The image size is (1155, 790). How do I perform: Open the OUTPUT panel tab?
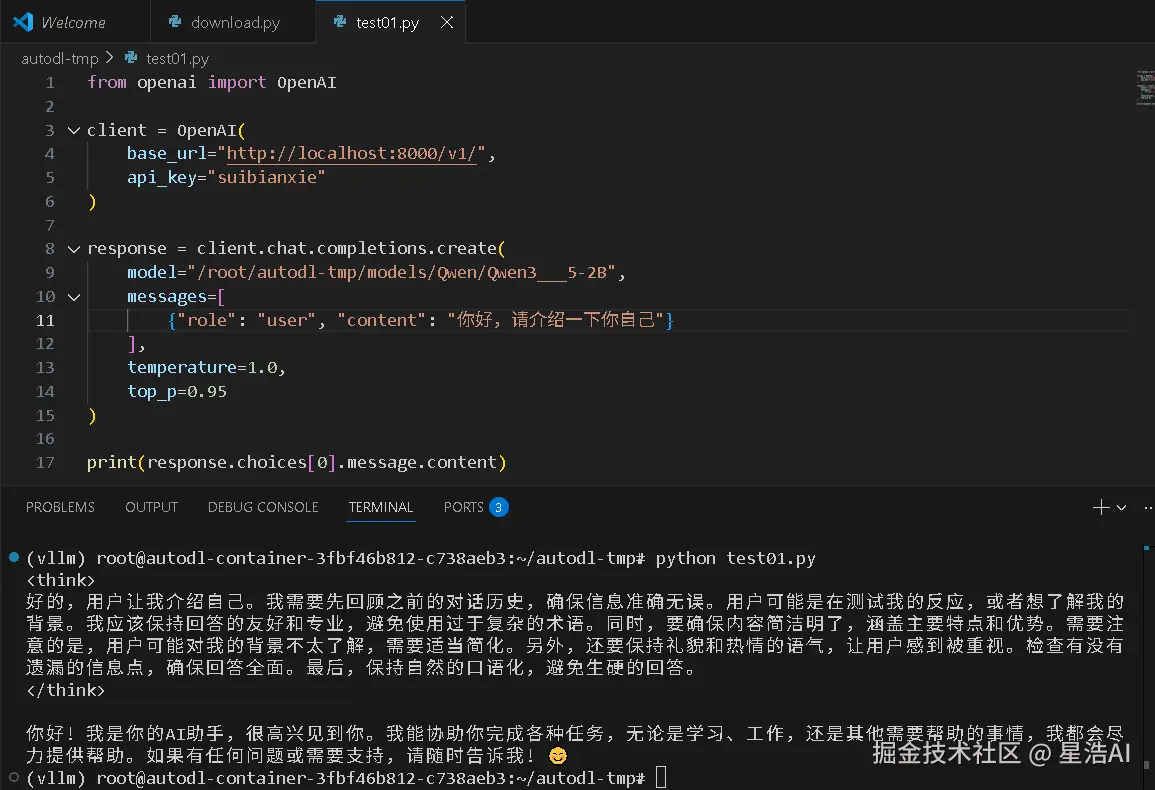152,507
